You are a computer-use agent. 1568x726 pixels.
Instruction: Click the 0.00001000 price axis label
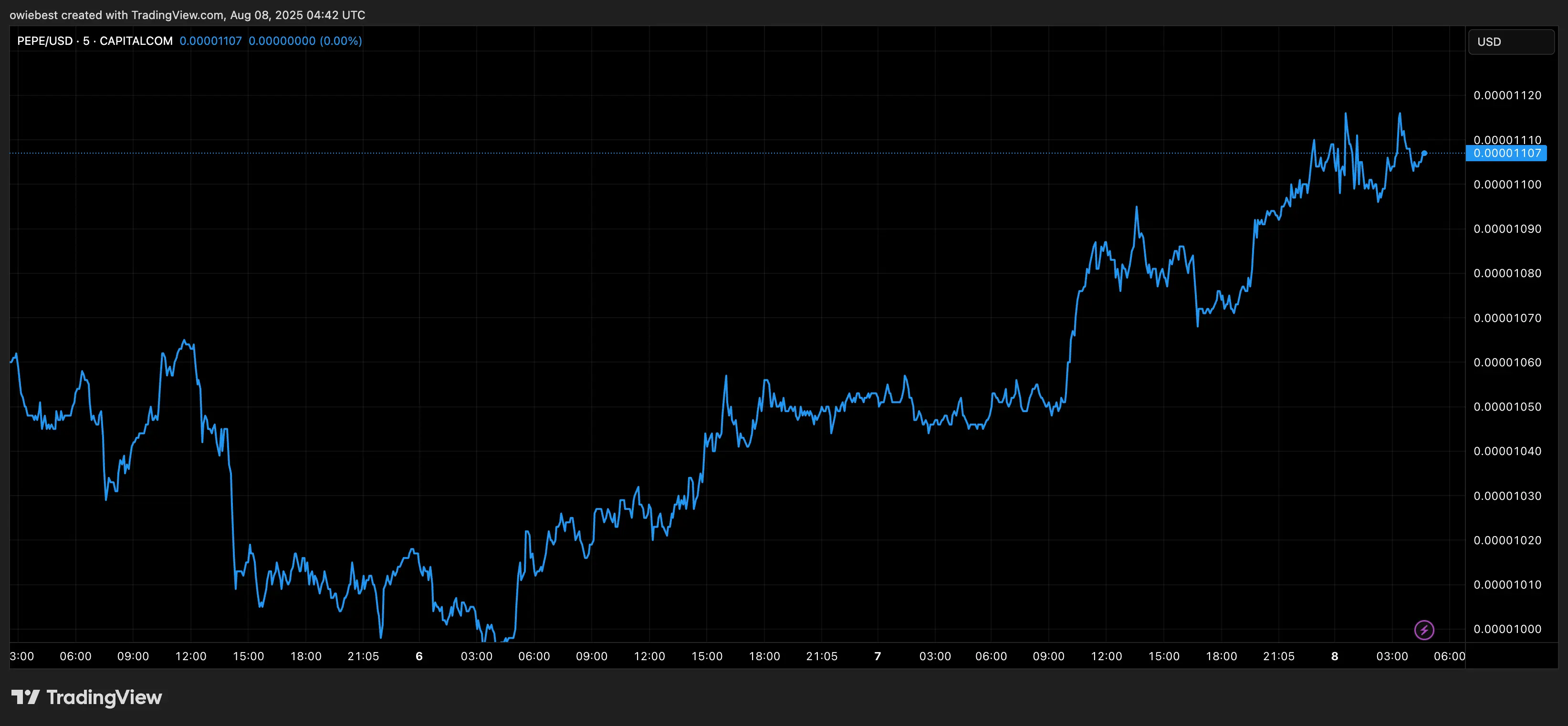(x=1507, y=629)
